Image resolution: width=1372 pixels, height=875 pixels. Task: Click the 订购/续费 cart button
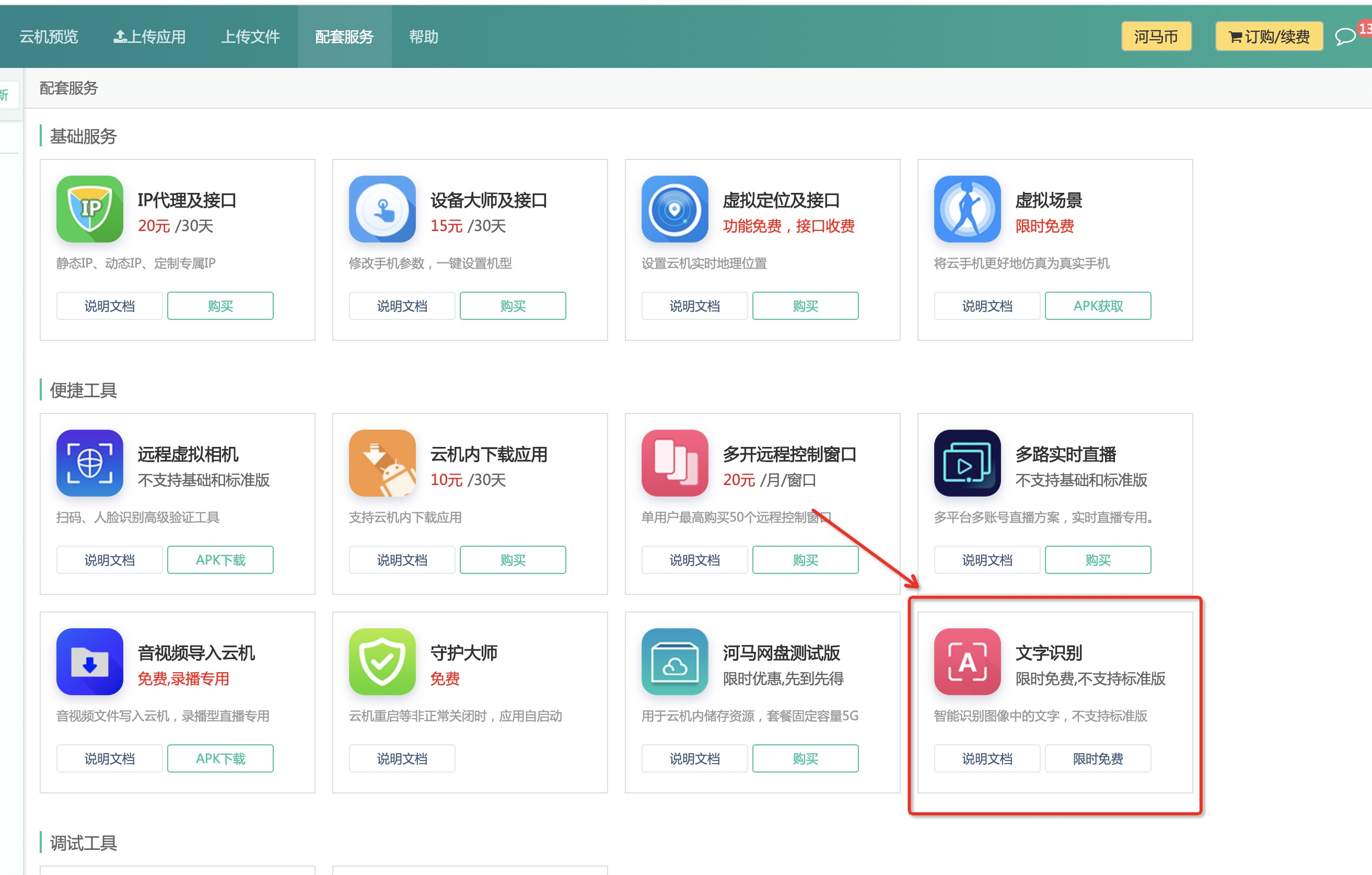pyautogui.click(x=1269, y=36)
